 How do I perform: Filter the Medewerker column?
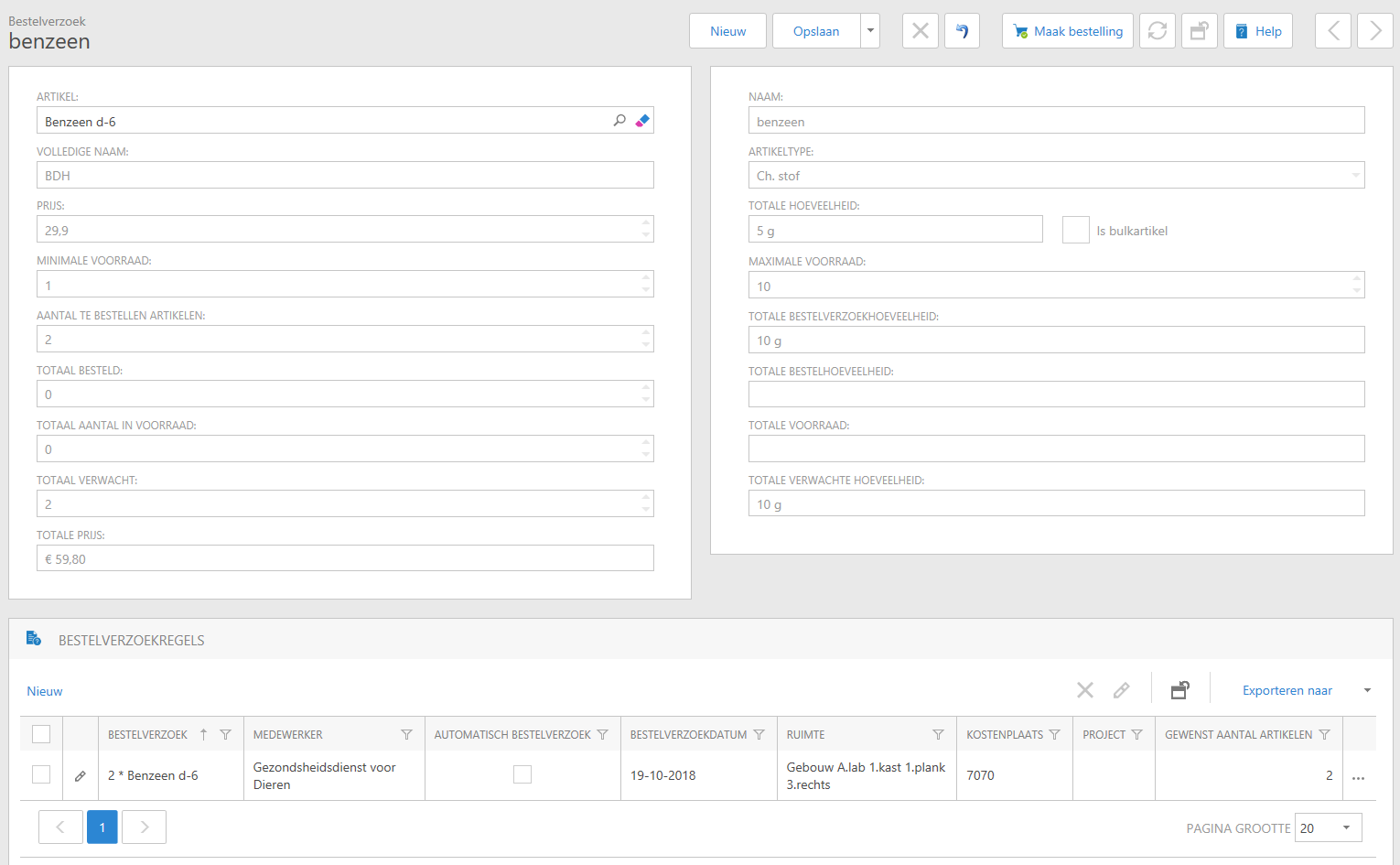406,735
